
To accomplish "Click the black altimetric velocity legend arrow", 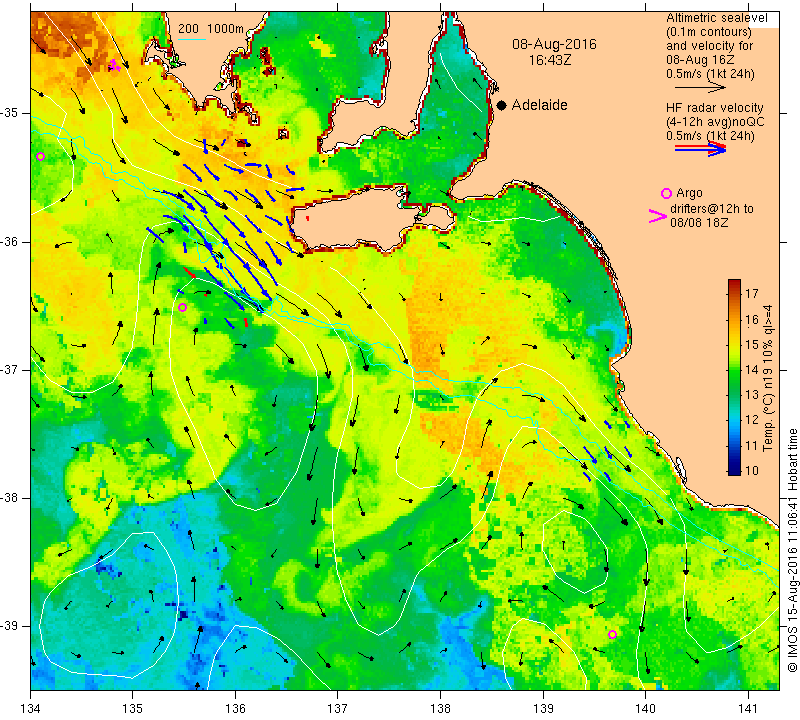I will pyautogui.click(x=700, y=88).
